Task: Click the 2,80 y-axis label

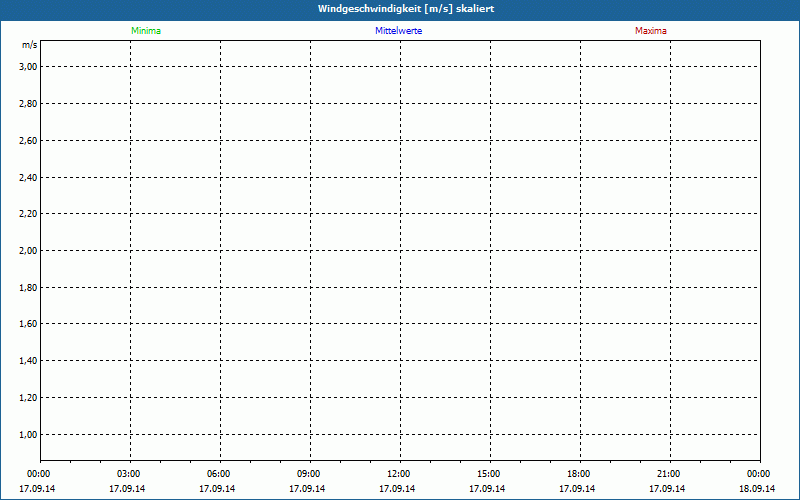Action: point(28,104)
